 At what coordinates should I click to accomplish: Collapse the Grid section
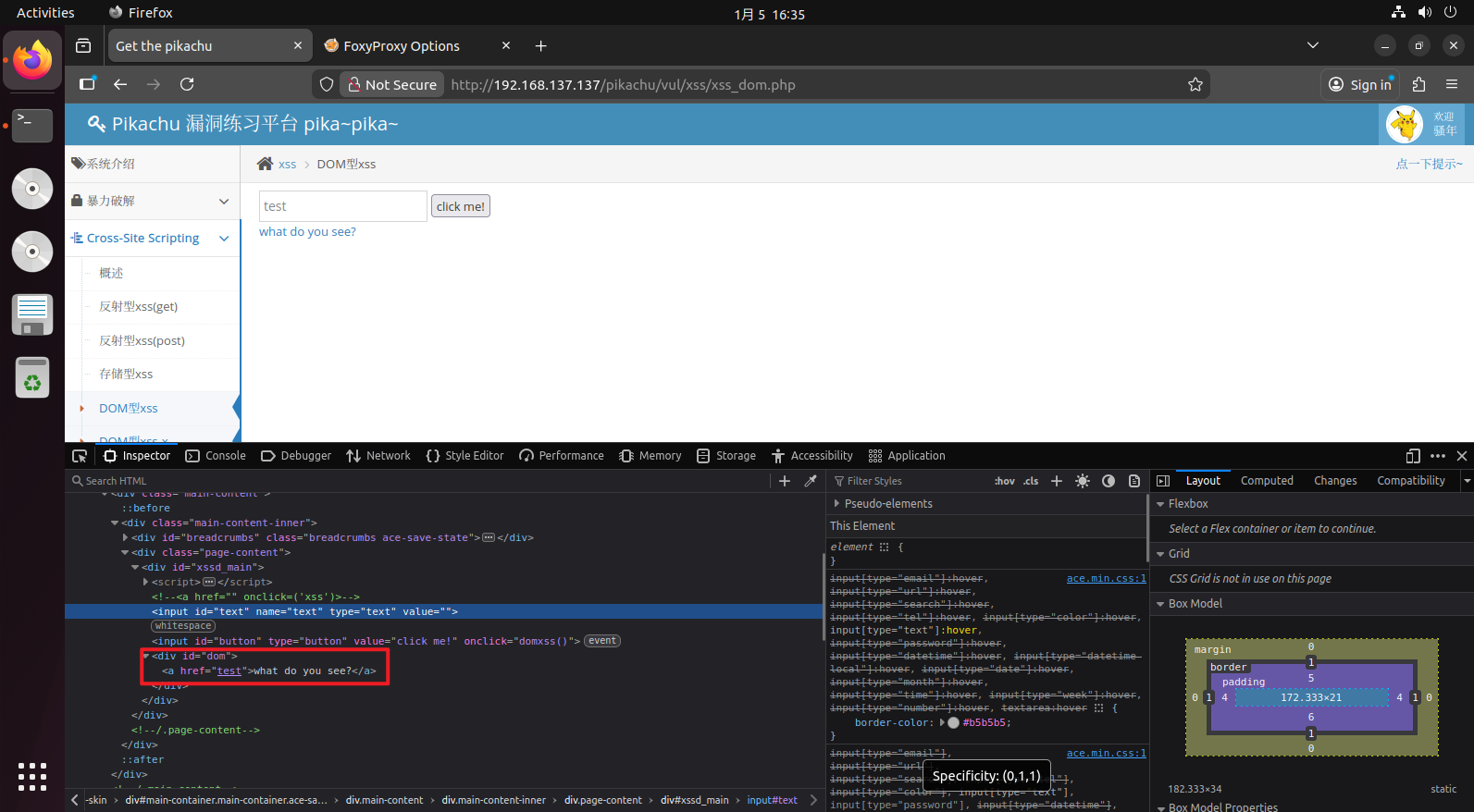click(1160, 554)
